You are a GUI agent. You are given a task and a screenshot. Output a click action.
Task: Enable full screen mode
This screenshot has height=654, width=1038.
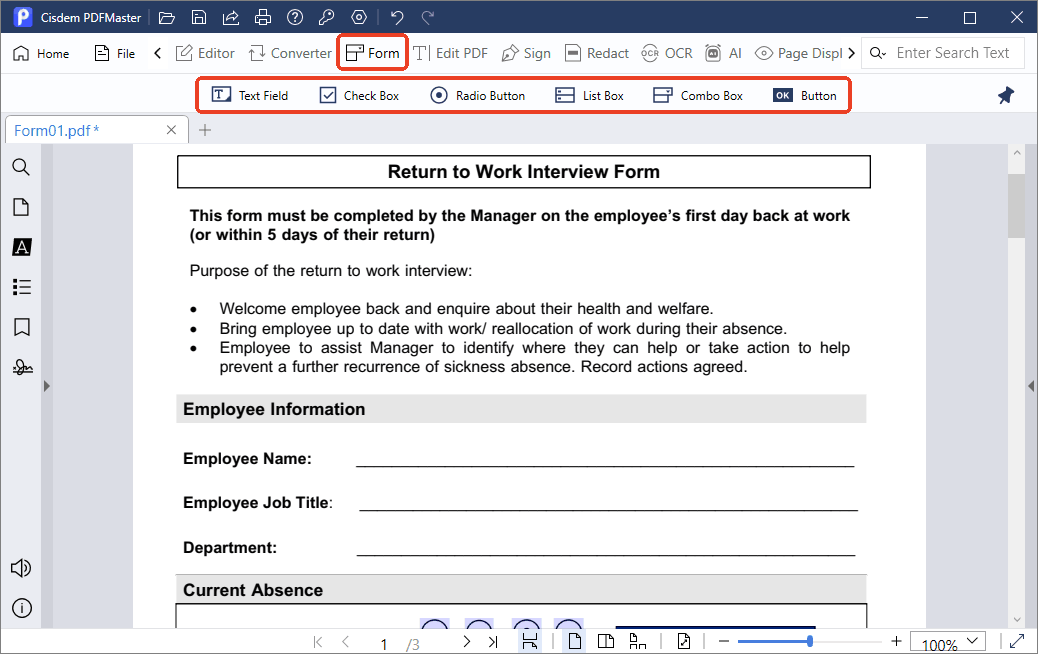1017,641
